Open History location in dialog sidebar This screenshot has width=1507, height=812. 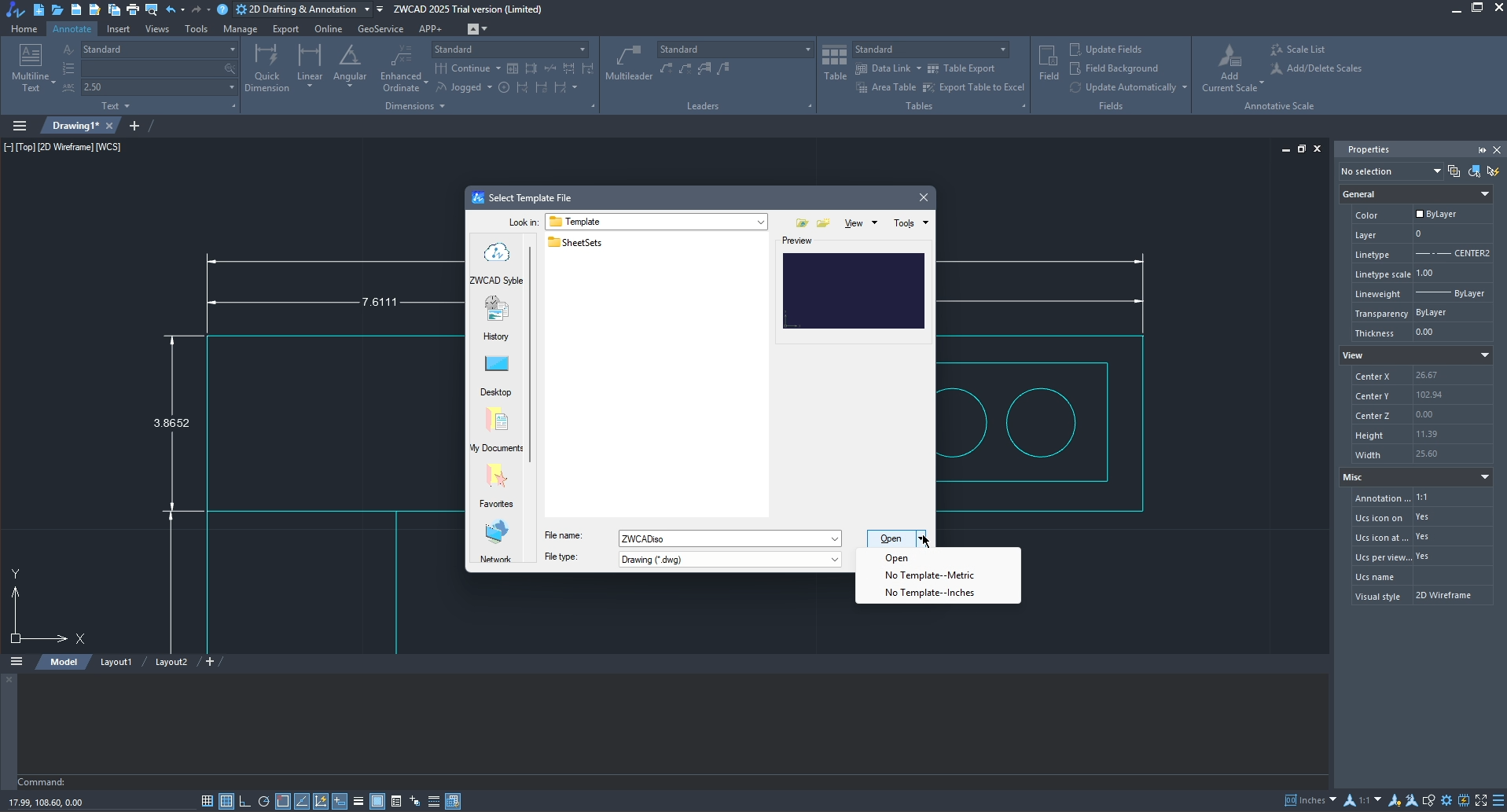[x=496, y=318]
